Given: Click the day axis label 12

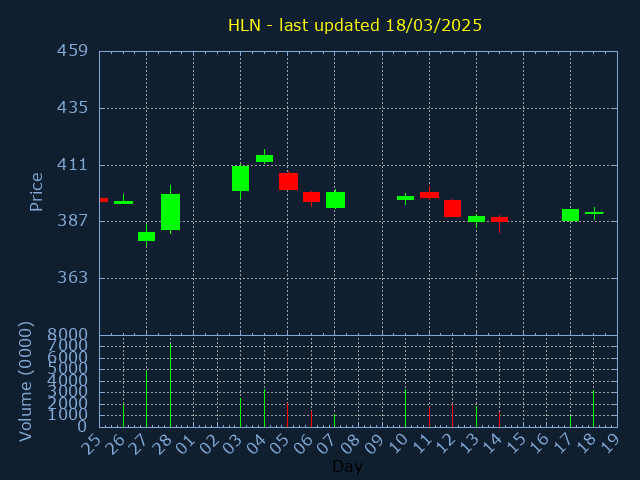Looking at the screenshot, I should pyautogui.click(x=445, y=444).
